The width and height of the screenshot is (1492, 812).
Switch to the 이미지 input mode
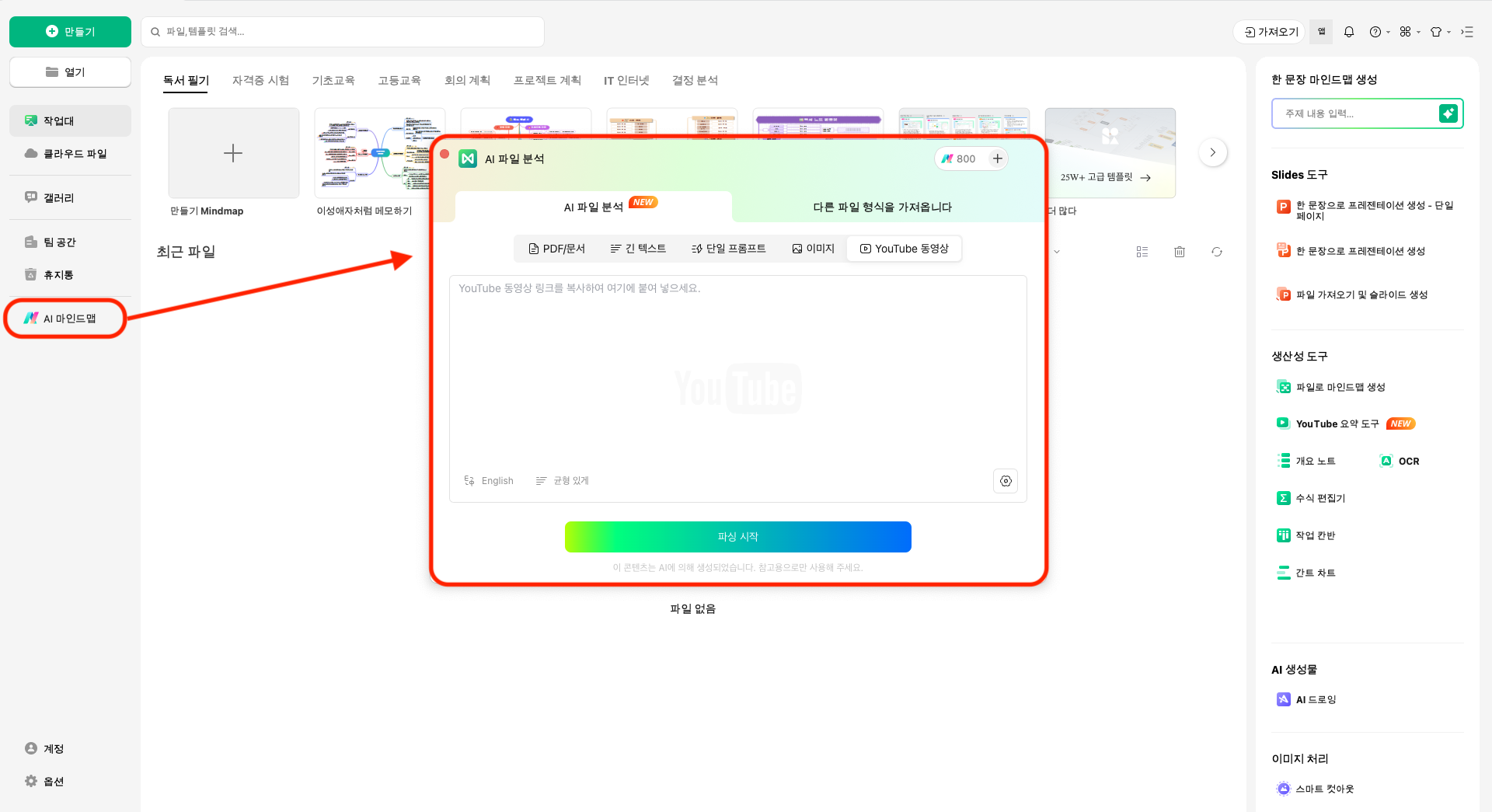[813, 249]
